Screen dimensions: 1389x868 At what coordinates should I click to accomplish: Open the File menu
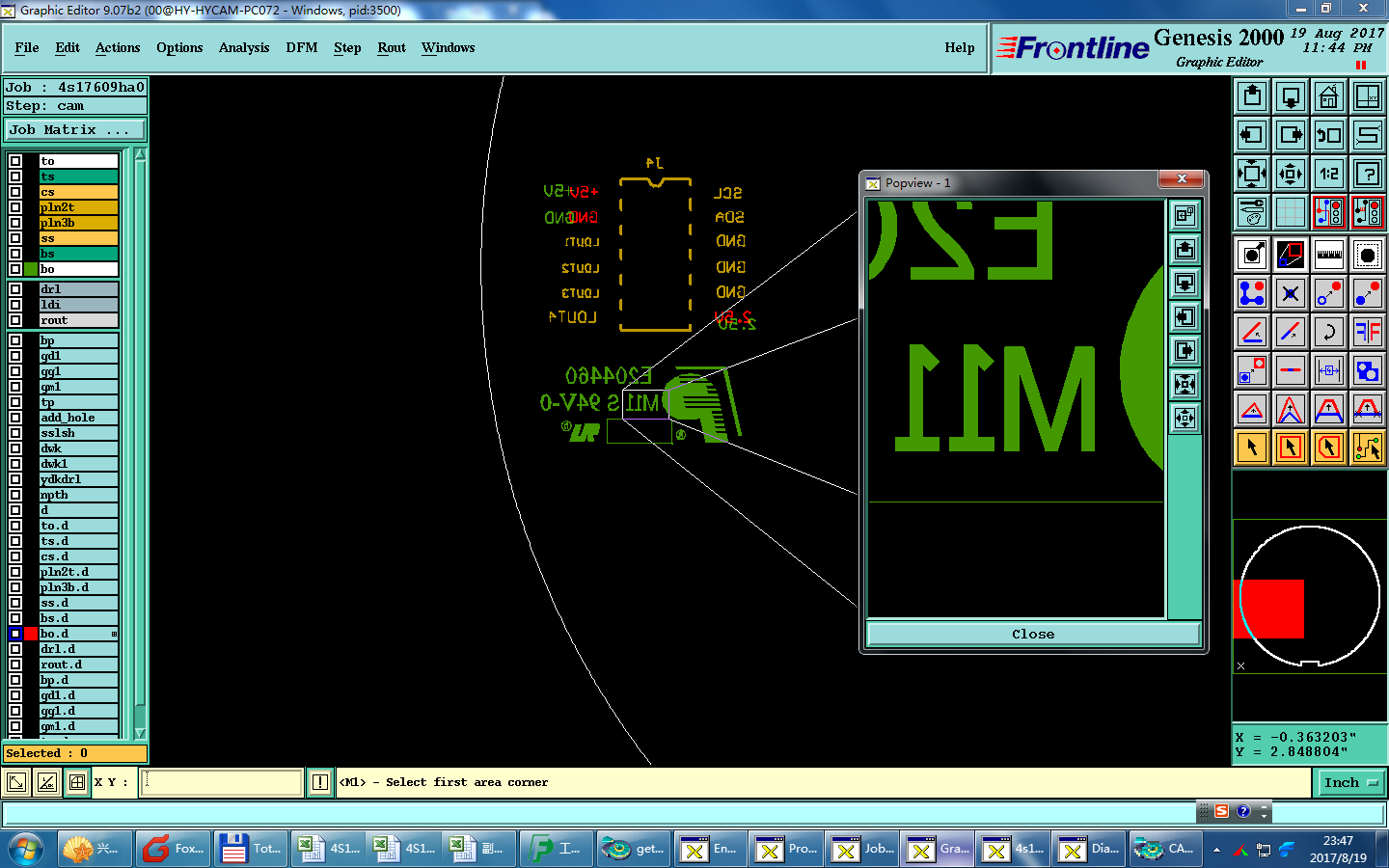[x=27, y=48]
